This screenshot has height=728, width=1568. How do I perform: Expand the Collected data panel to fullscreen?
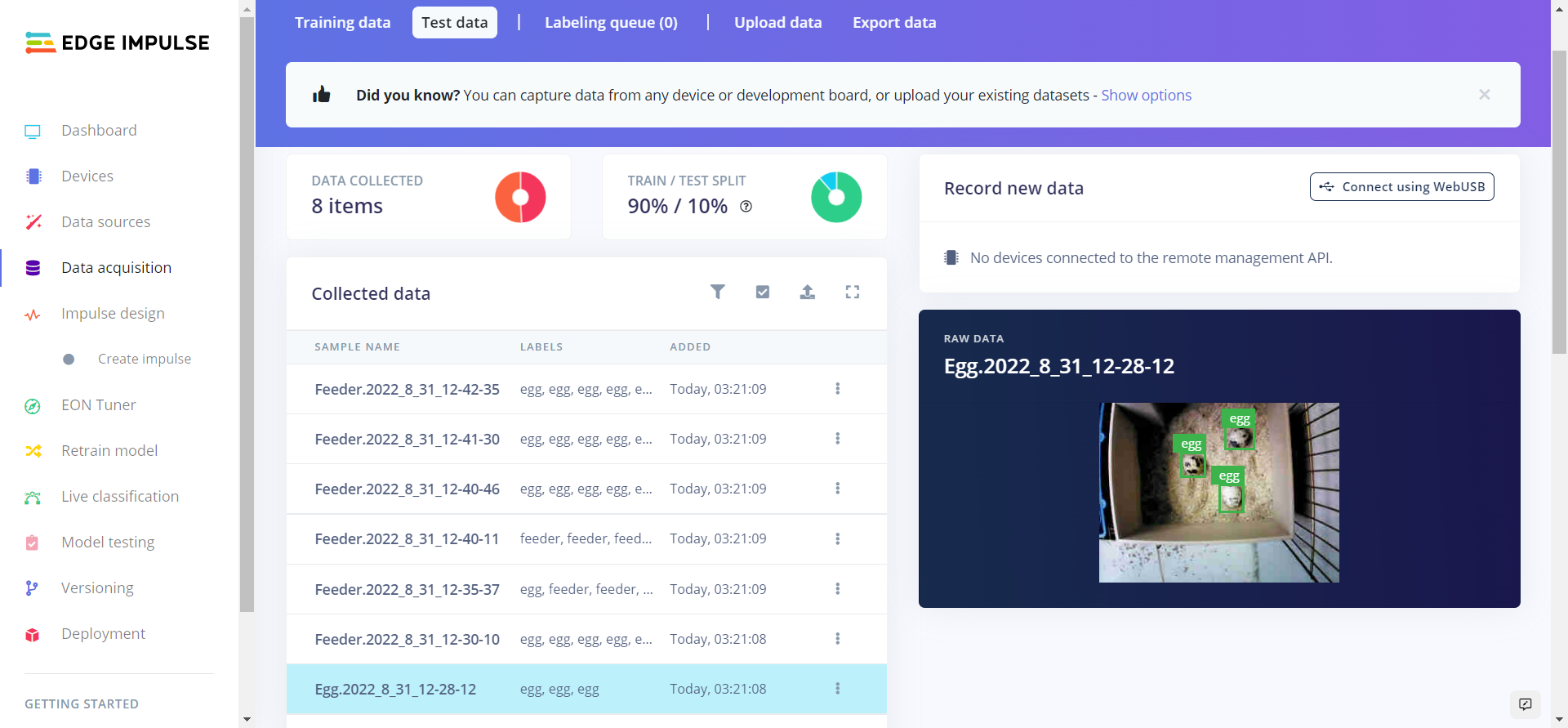click(852, 292)
